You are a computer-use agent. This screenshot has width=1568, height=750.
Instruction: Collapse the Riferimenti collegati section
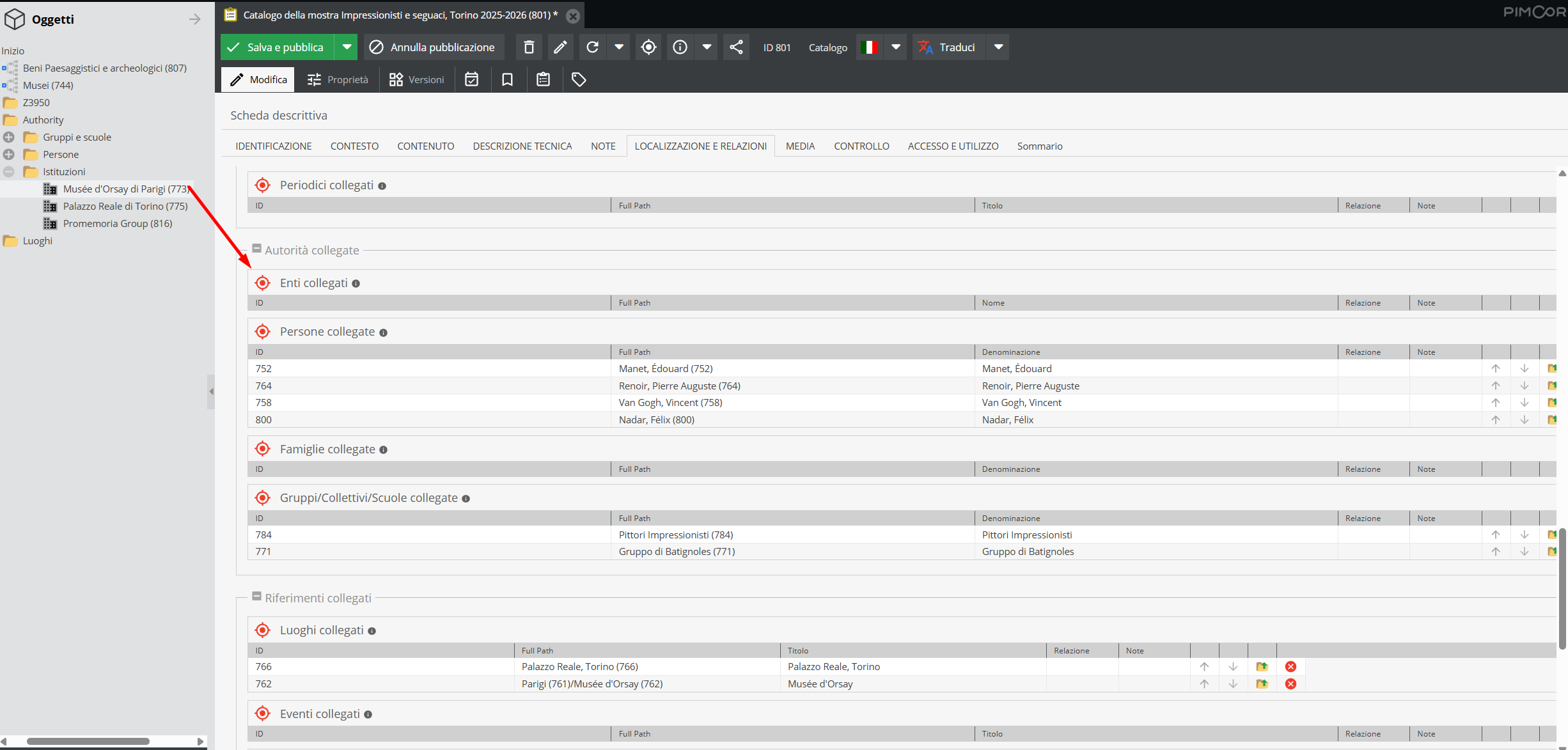pyautogui.click(x=256, y=597)
